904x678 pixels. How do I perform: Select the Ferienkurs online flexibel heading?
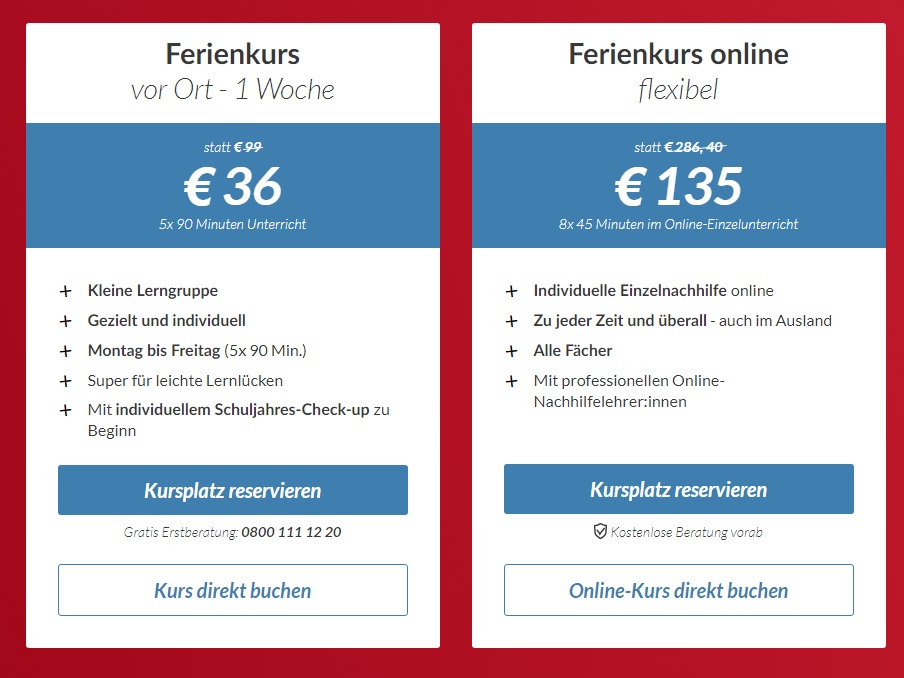[x=679, y=71]
